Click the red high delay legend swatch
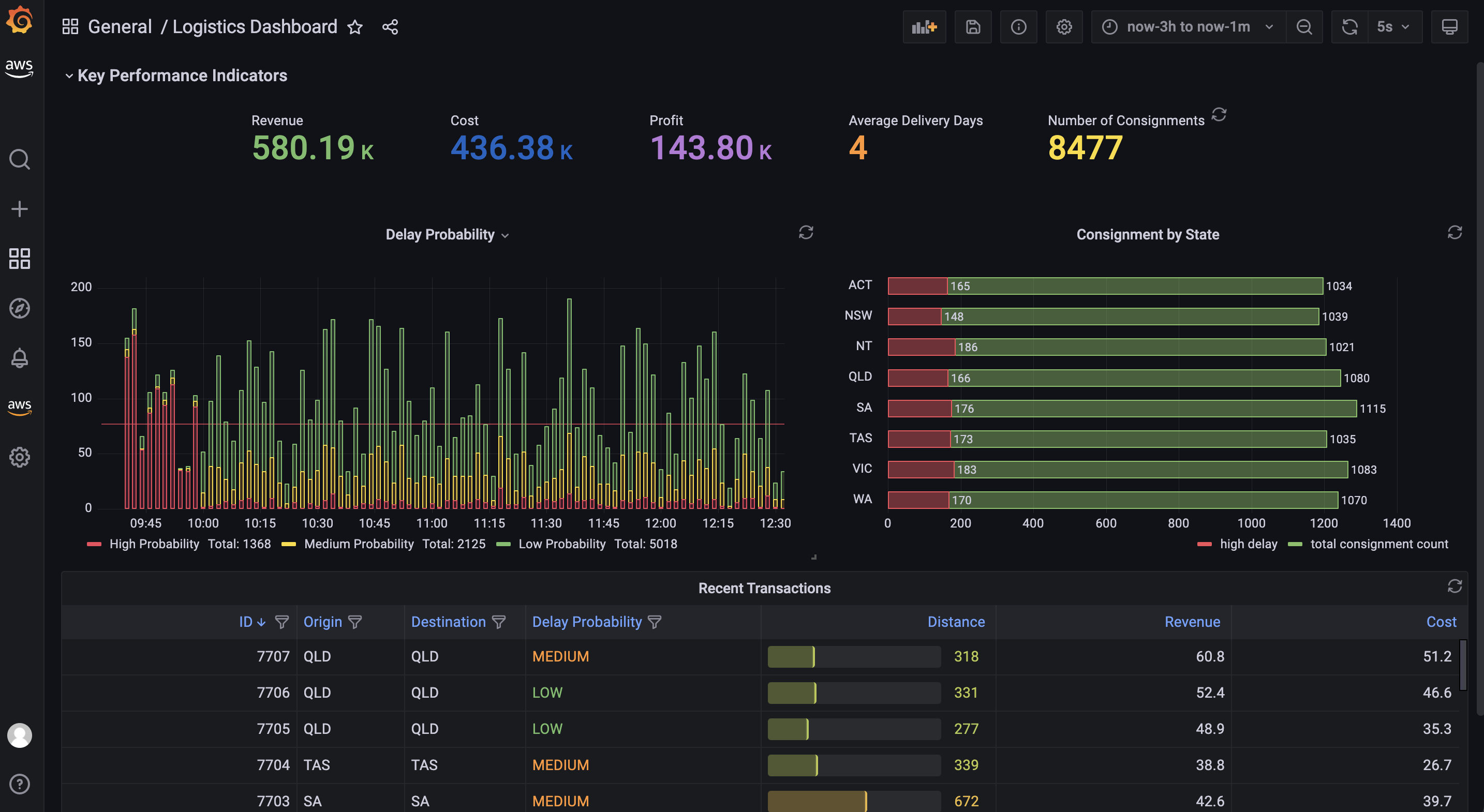The width and height of the screenshot is (1484, 812). click(x=1204, y=544)
